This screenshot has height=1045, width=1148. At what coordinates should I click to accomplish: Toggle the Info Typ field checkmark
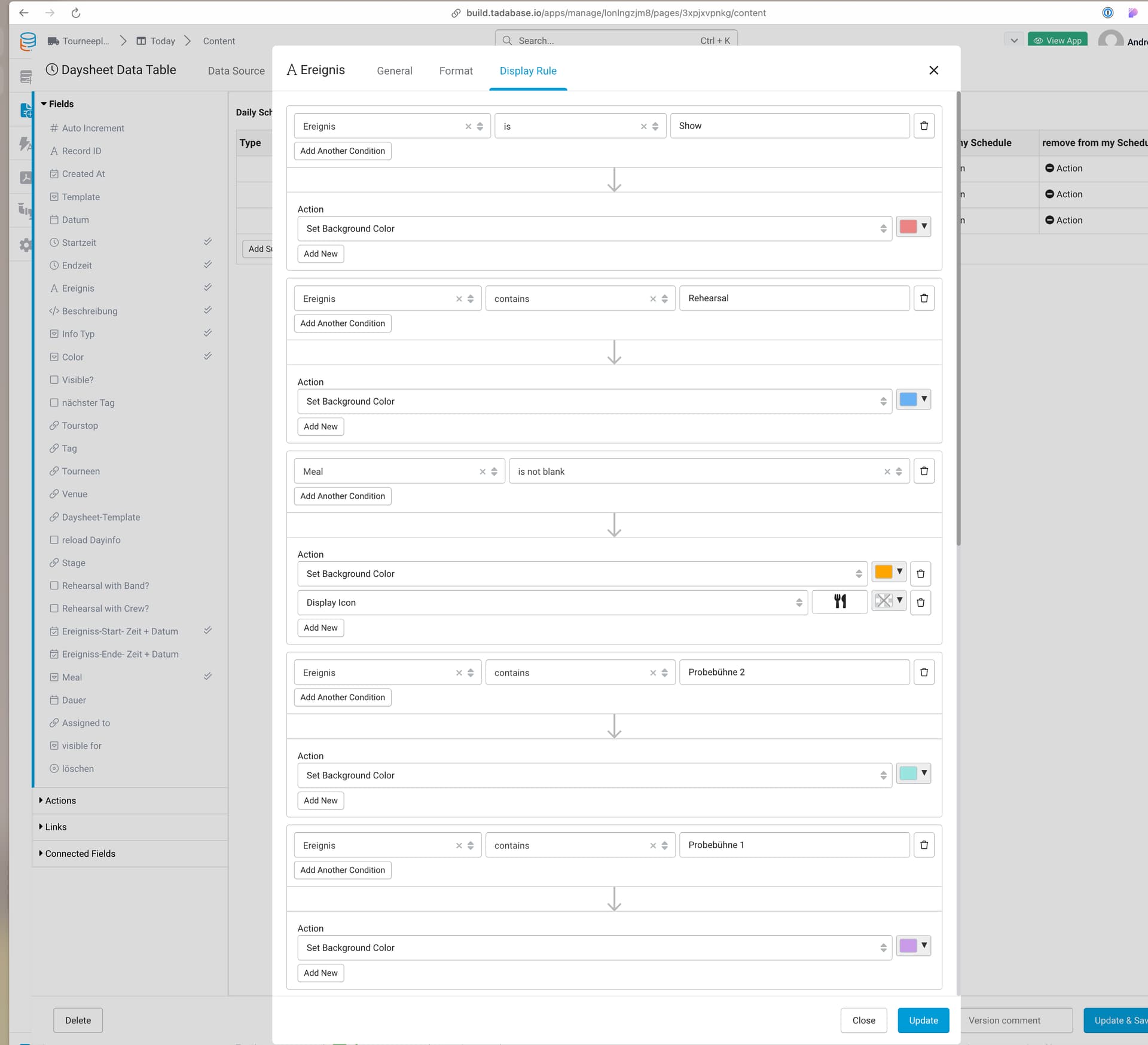click(207, 332)
